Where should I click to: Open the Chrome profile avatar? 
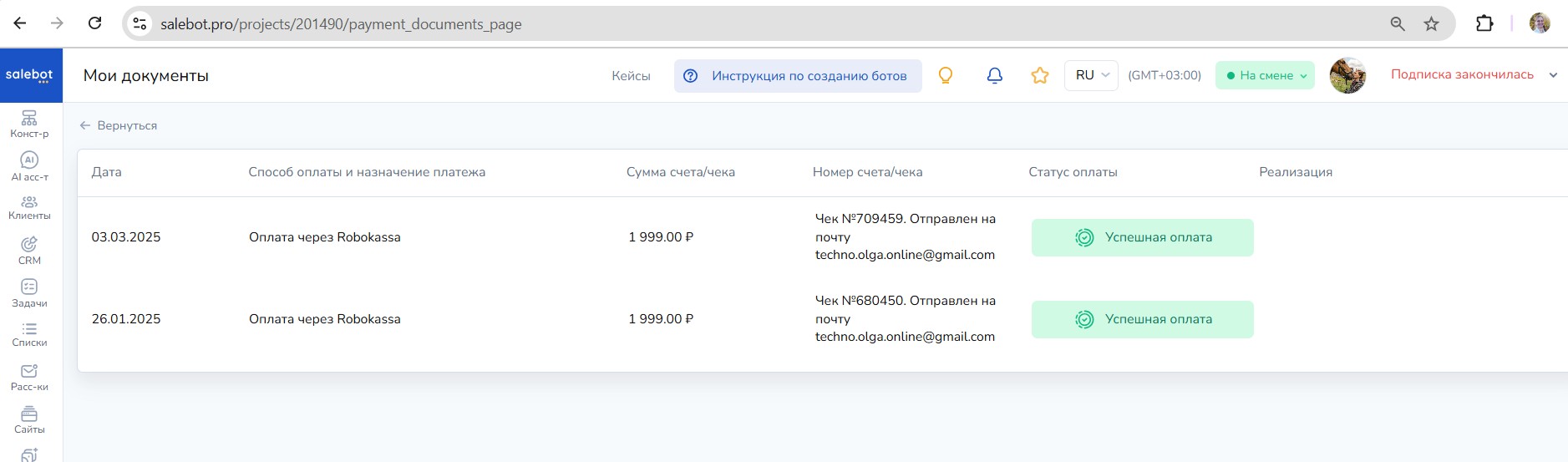click(1540, 23)
